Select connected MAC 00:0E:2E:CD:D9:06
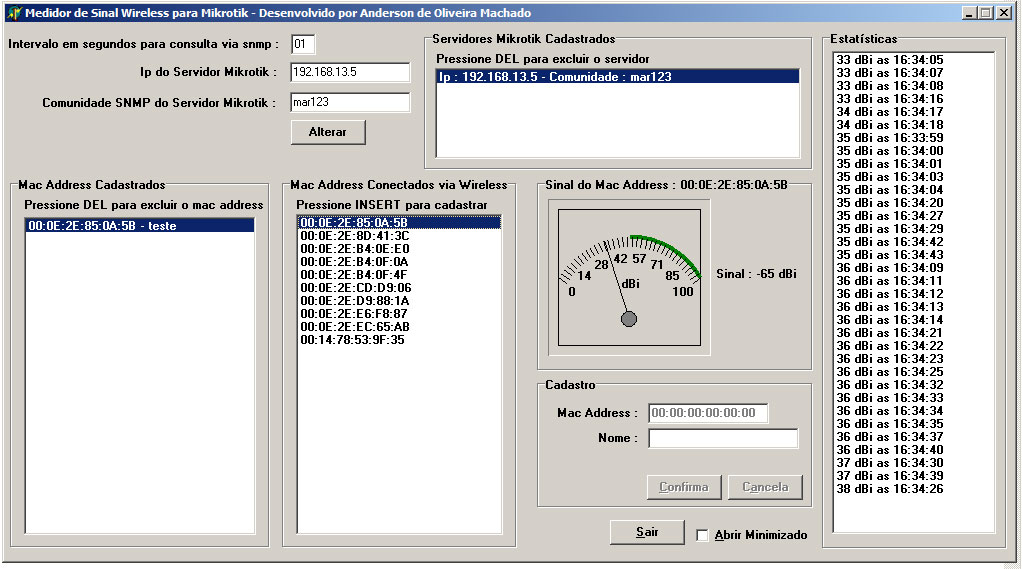Image resolution: width=1022 pixels, height=569 pixels. 355,288
